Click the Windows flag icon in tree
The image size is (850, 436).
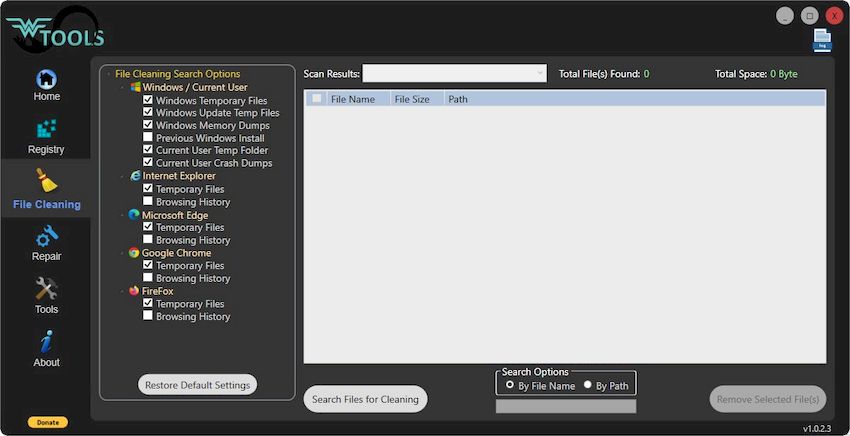[x=136, y=87]
